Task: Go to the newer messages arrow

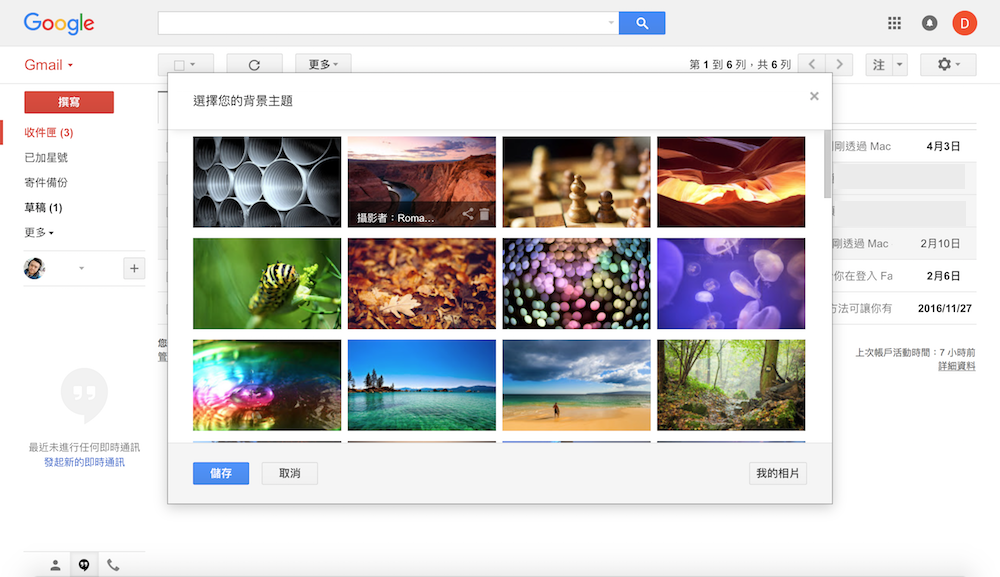Action: [x=812, y=64]
